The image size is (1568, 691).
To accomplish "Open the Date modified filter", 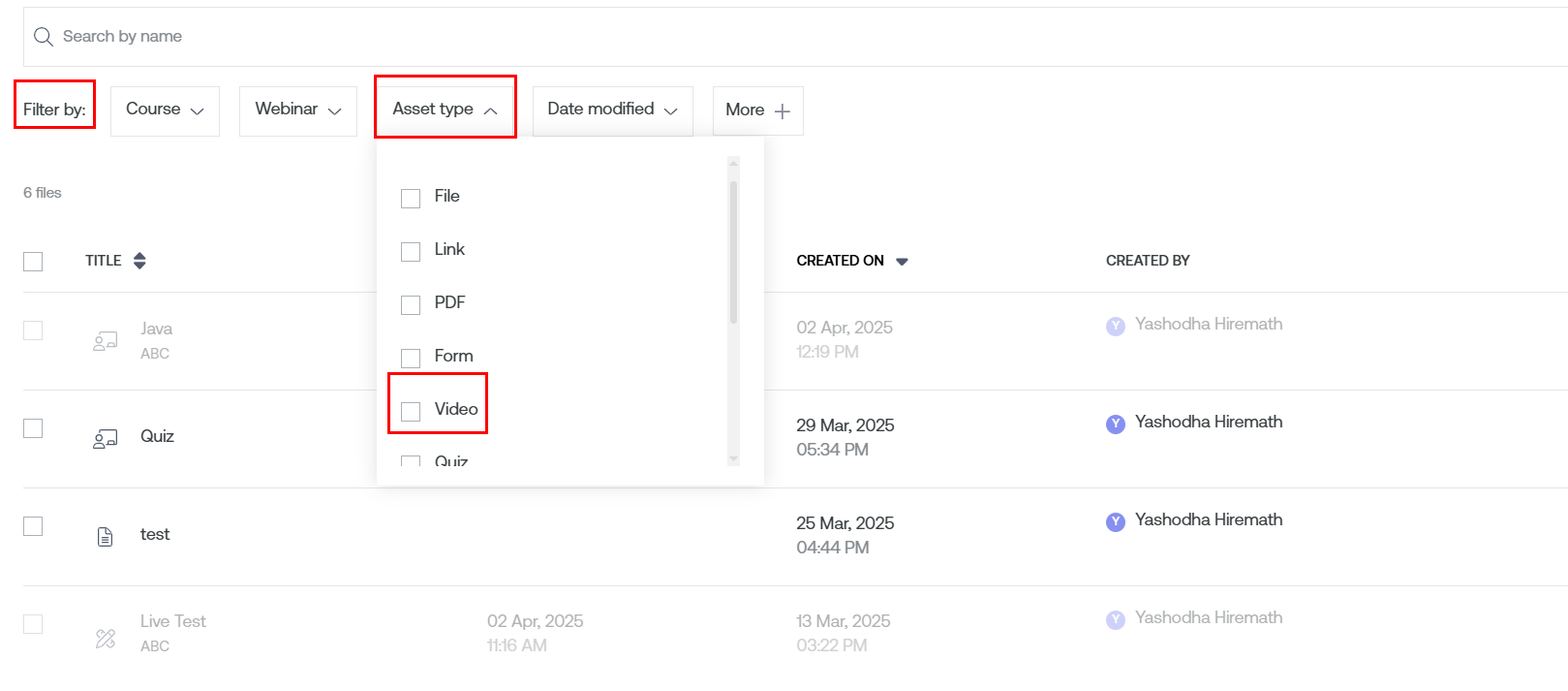I will (612, 110).
